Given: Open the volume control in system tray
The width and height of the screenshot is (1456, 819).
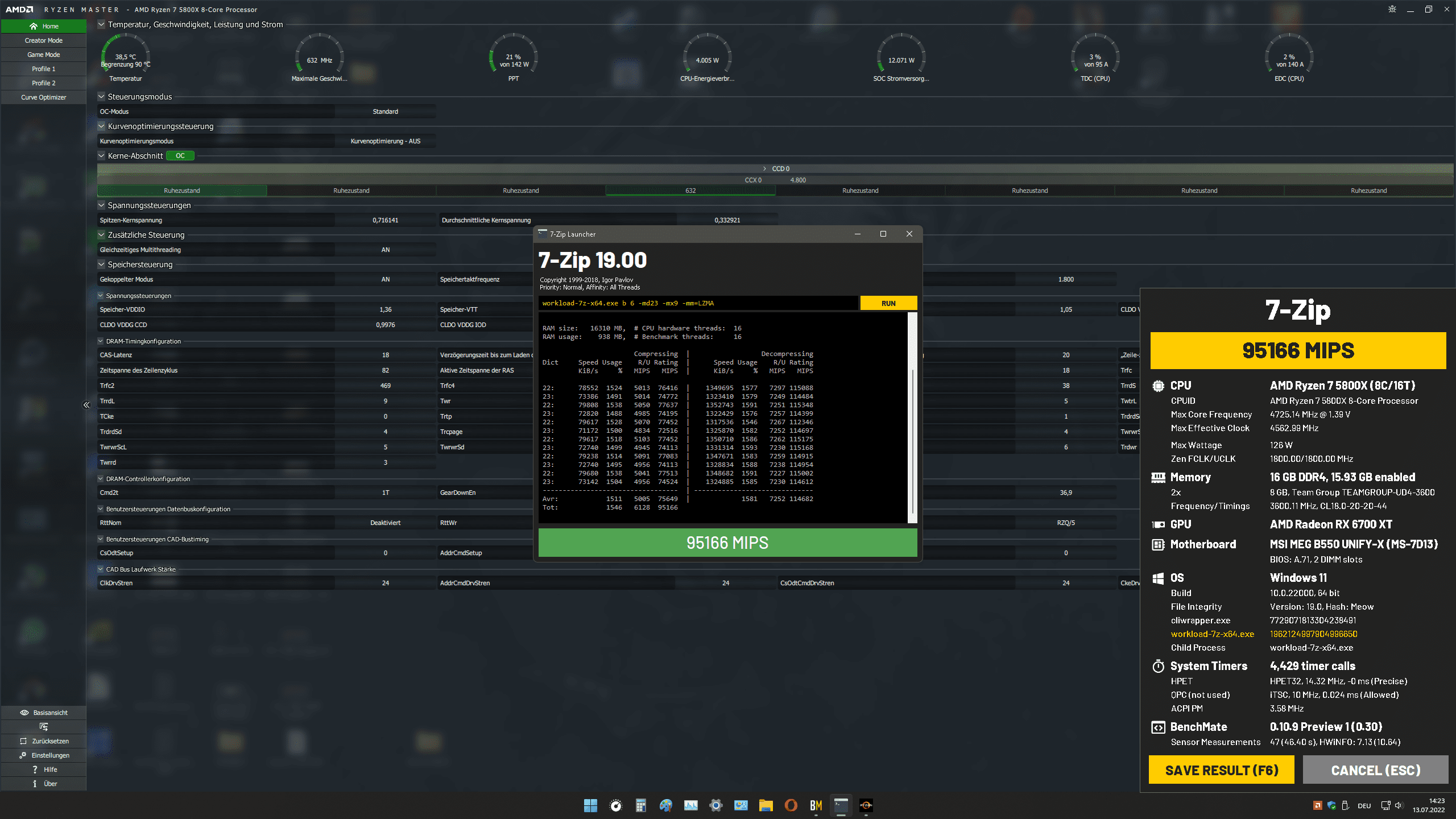Looking at the screenshot, I should (1399, 805).
